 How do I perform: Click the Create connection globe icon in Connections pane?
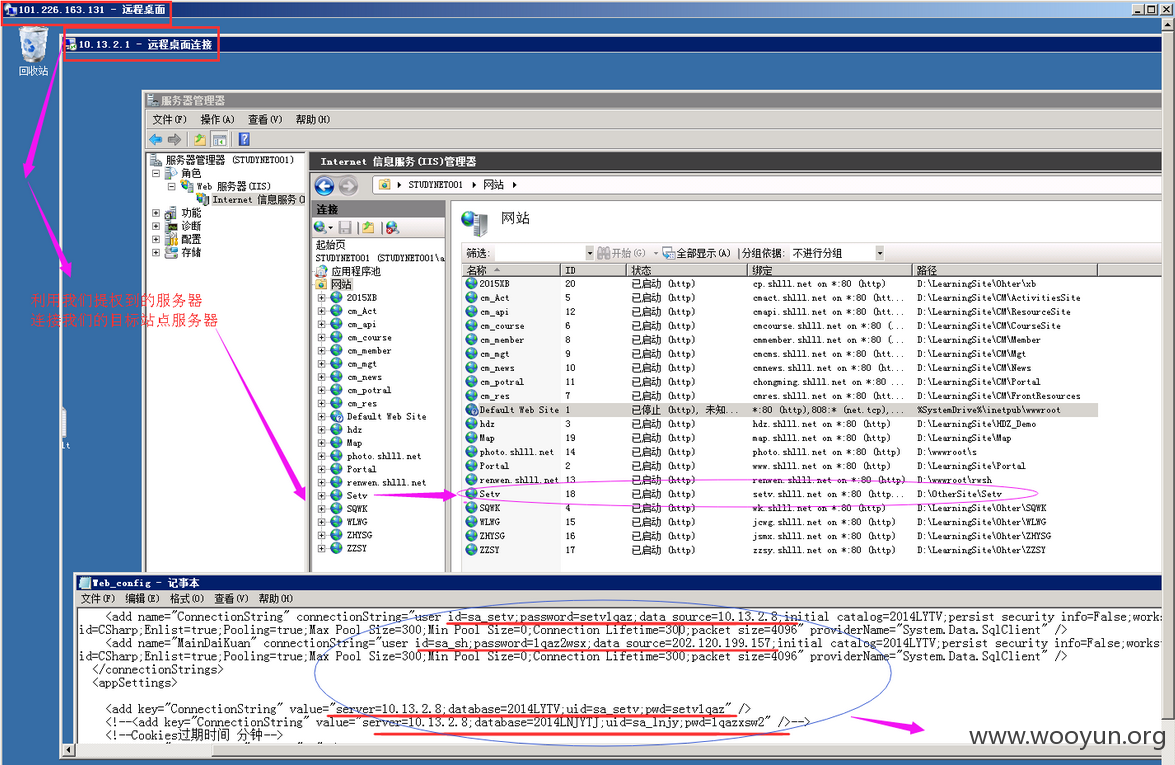point(321,227)
